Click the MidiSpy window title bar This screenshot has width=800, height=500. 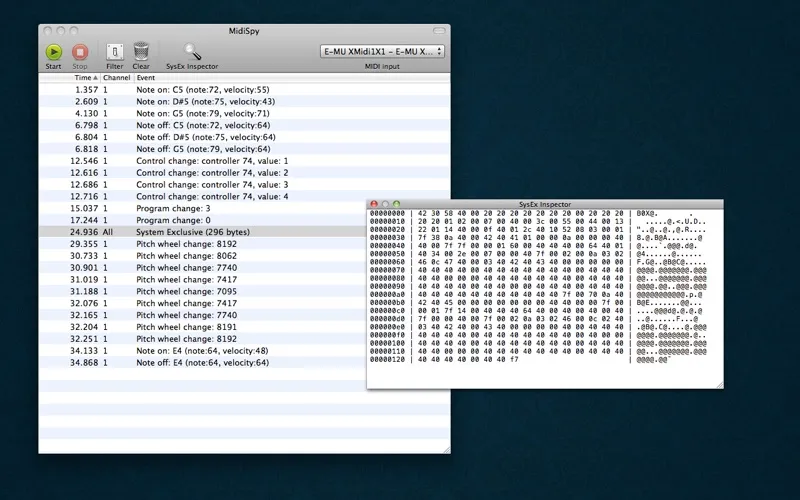click(x=244, y=31)
